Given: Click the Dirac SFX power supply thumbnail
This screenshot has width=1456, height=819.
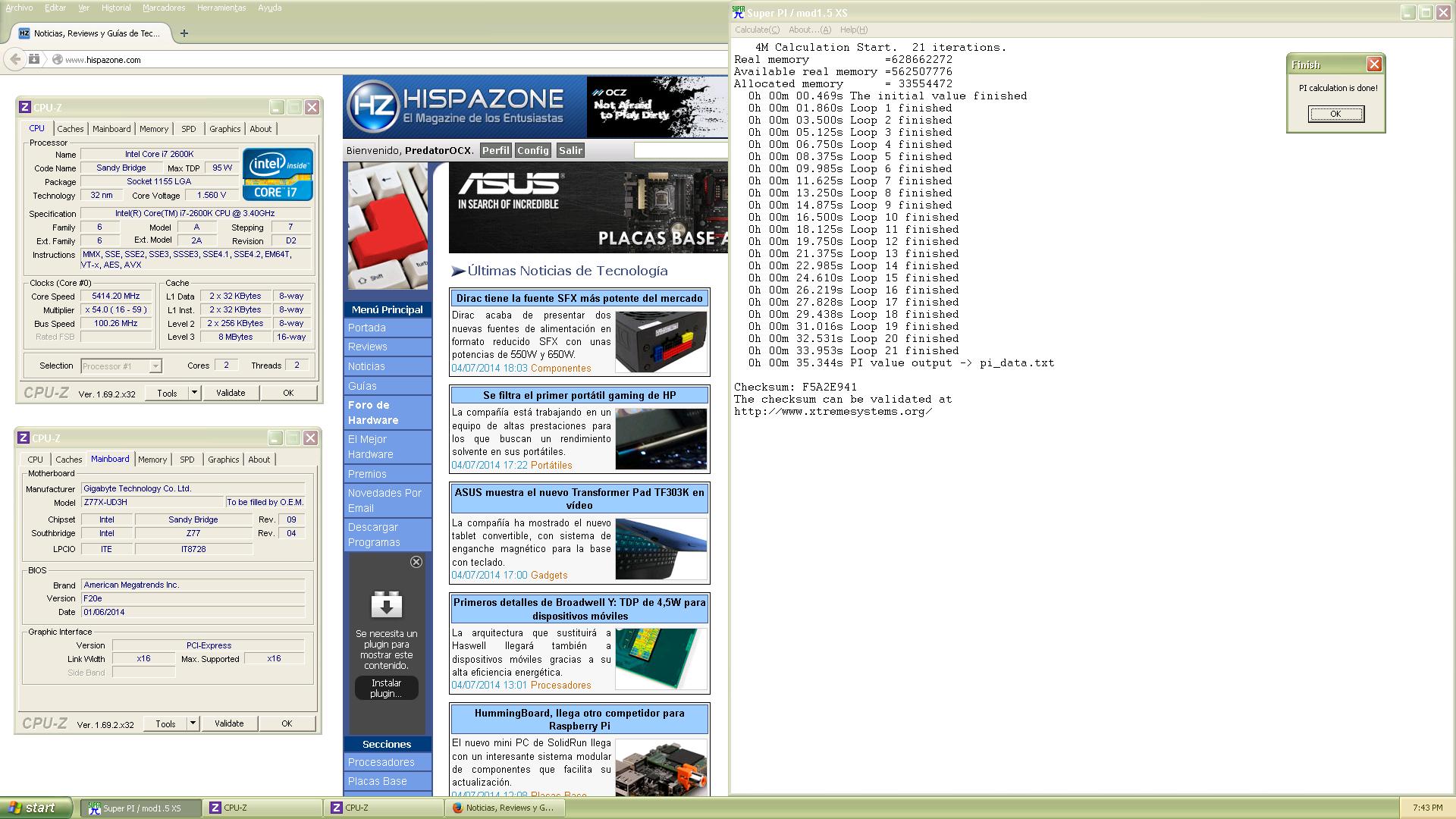Looking at the screenshot, I should (x=661, y=341).
